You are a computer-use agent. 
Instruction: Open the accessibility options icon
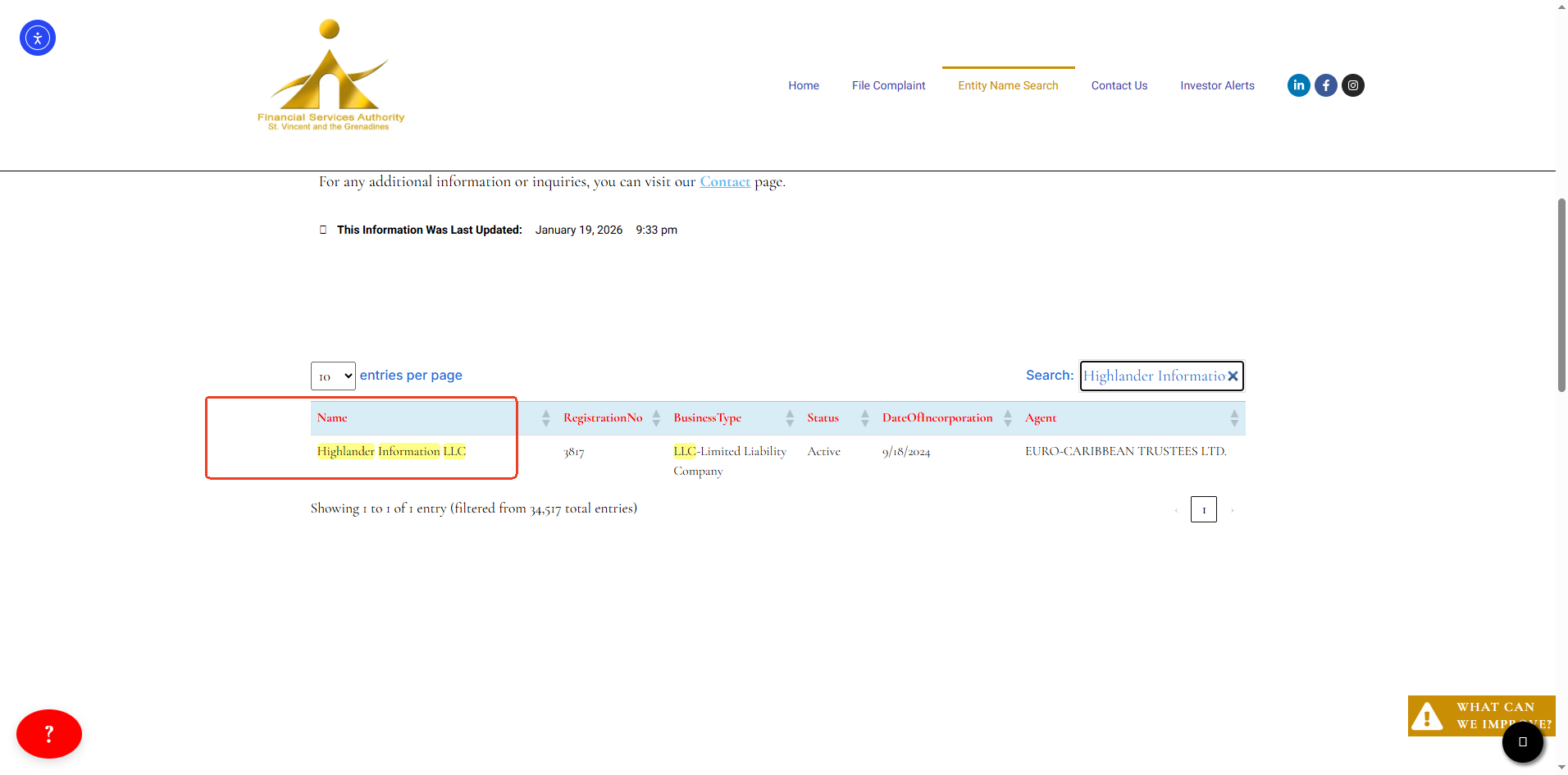38,38
